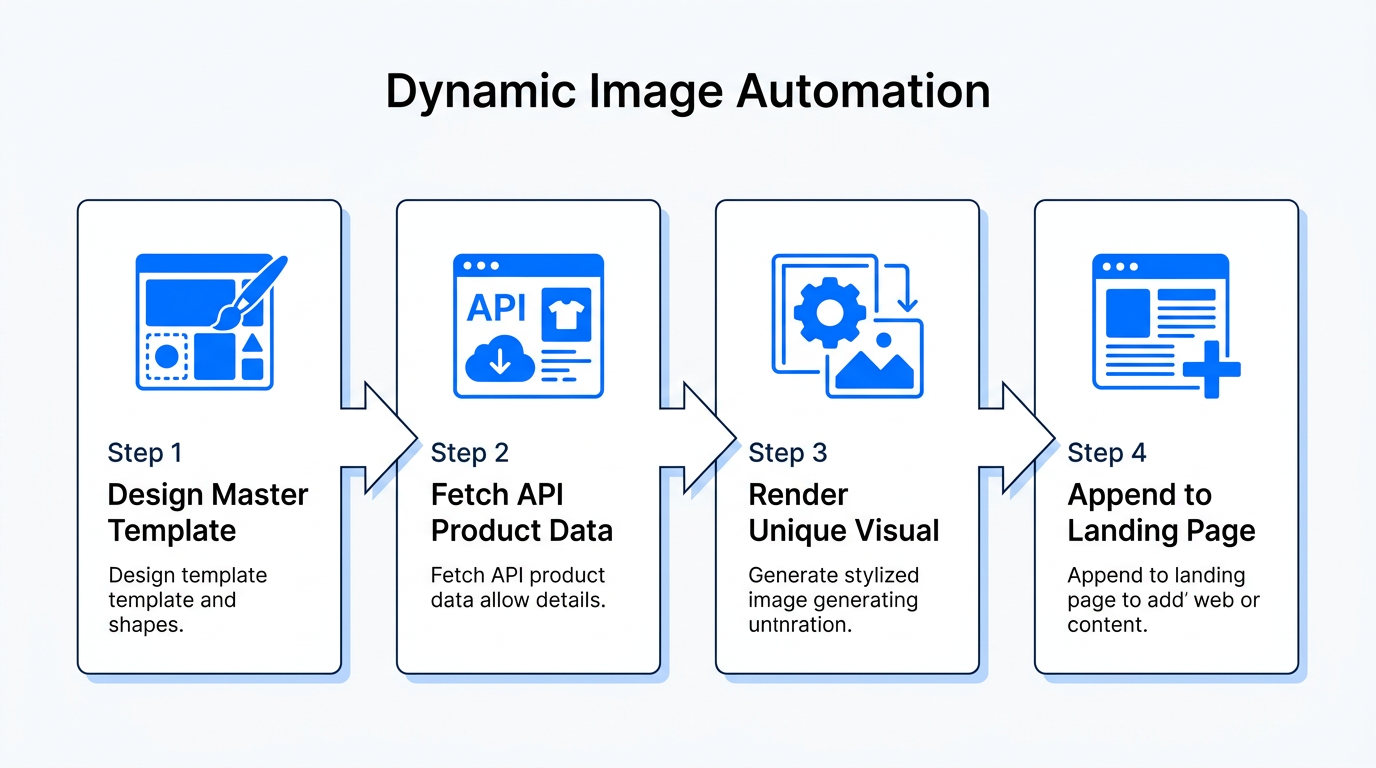This screenshot has height=768, width=1376.
Task: Click the Append to Landing Page heading
Action: (x=1161, y=512)
